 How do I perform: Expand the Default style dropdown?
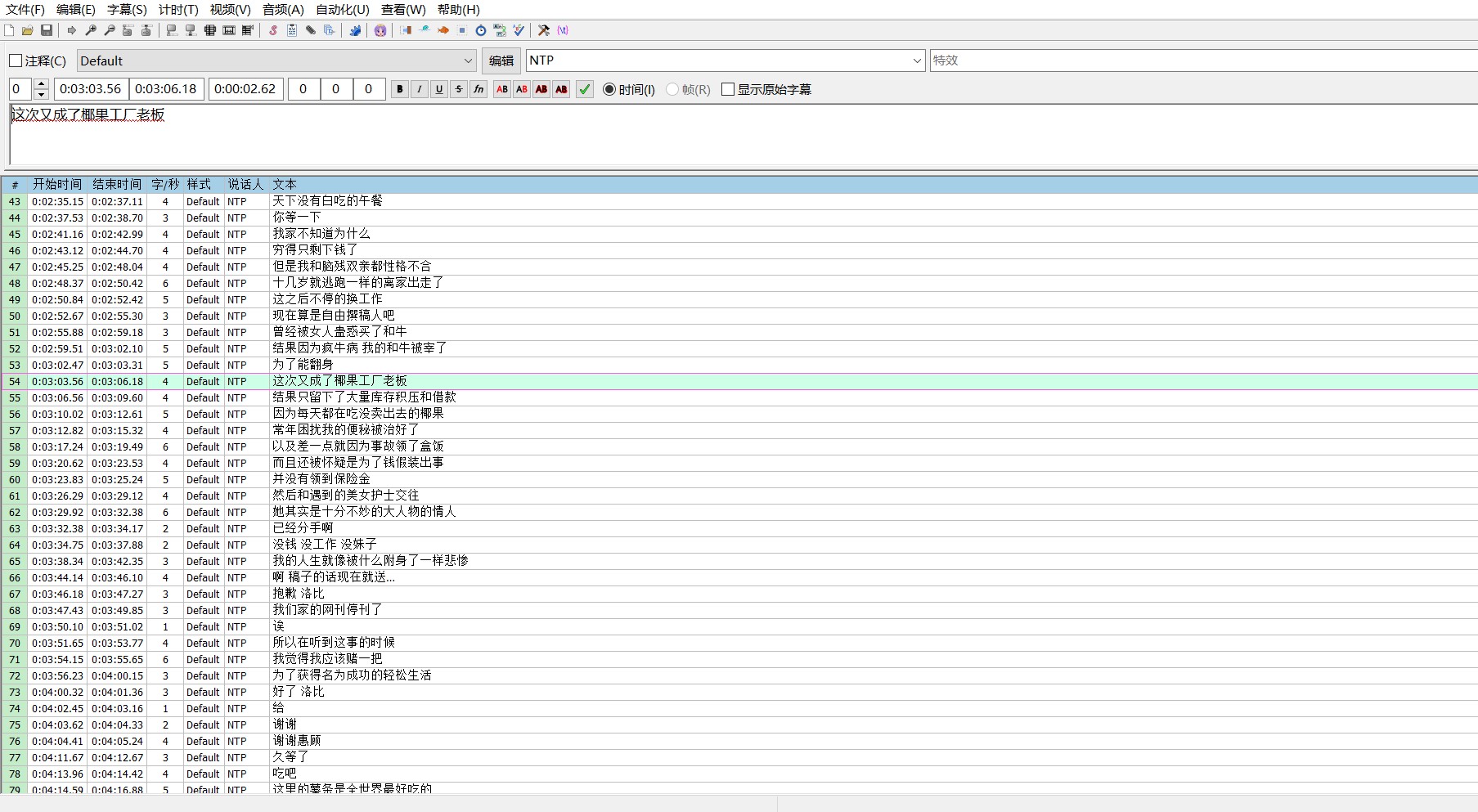pos(468,61)
